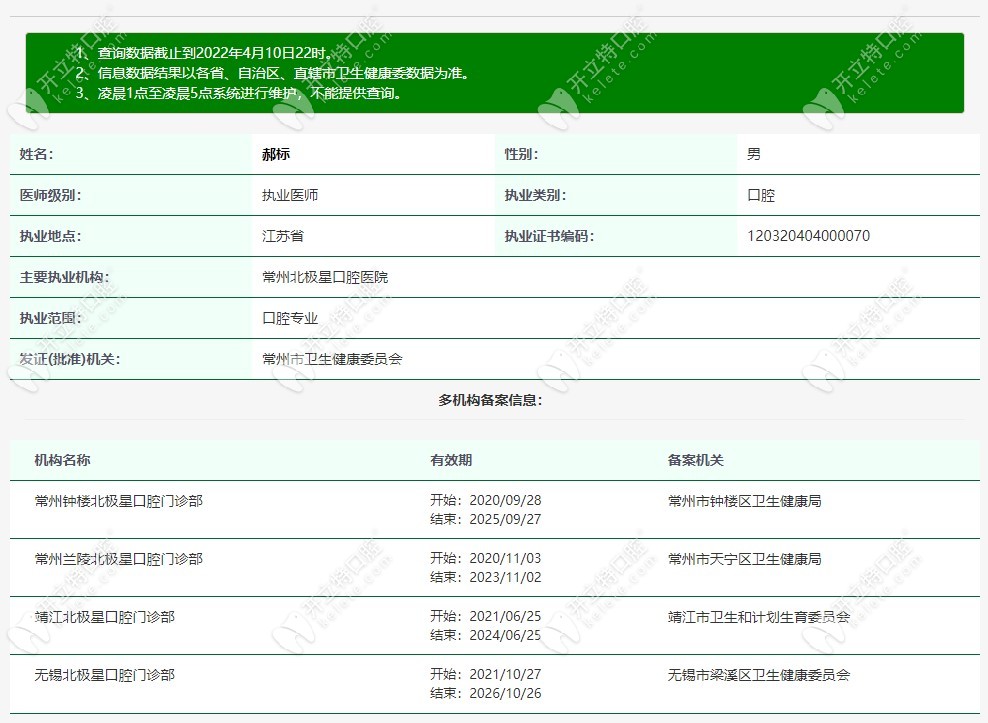Select 常州市钟楼区卫生健康局 text
988x723 pixels.
point(744,501)
